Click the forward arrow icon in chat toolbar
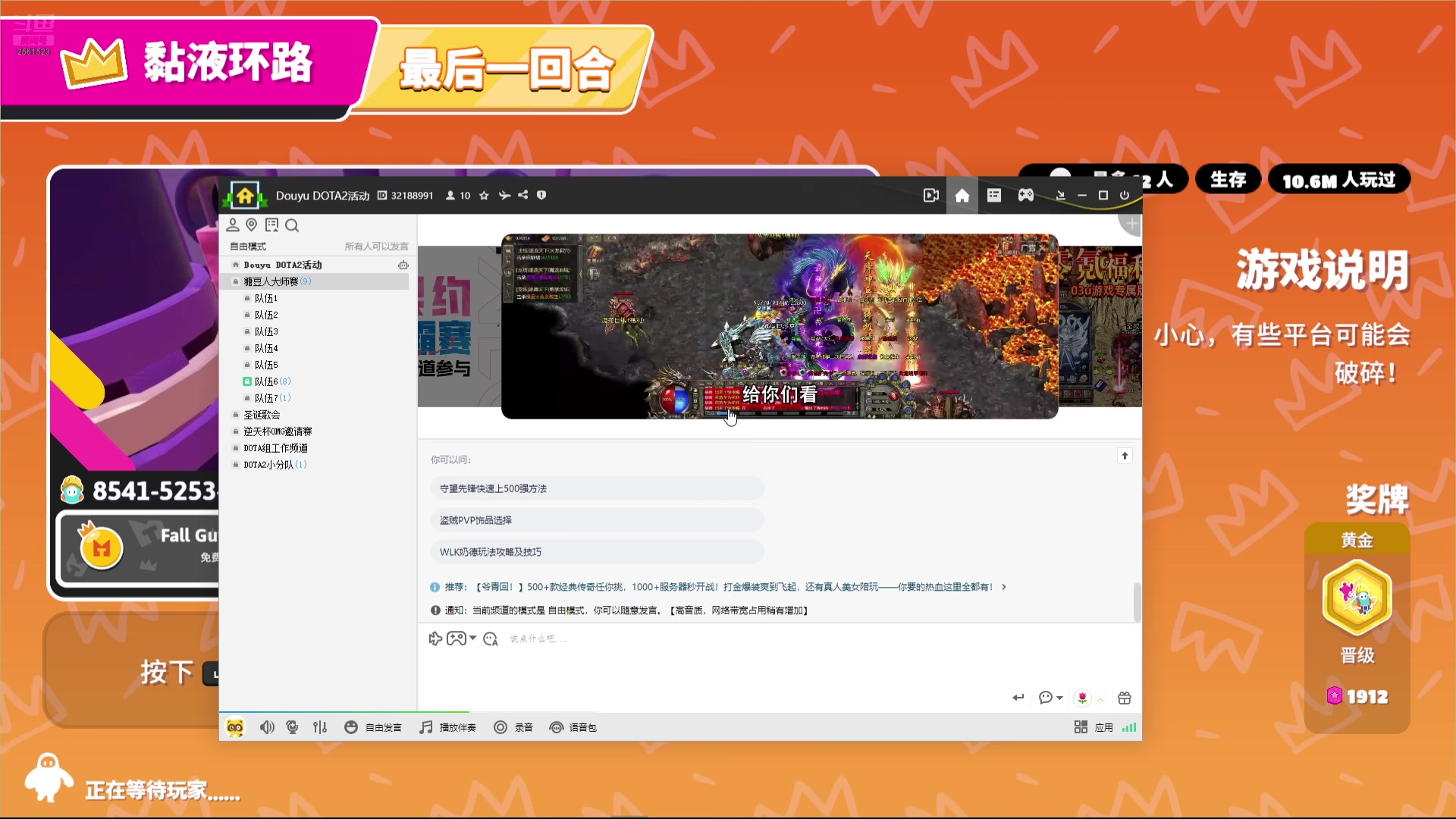The height and width of the screenshot is (819, 1456). coord(435,639)
